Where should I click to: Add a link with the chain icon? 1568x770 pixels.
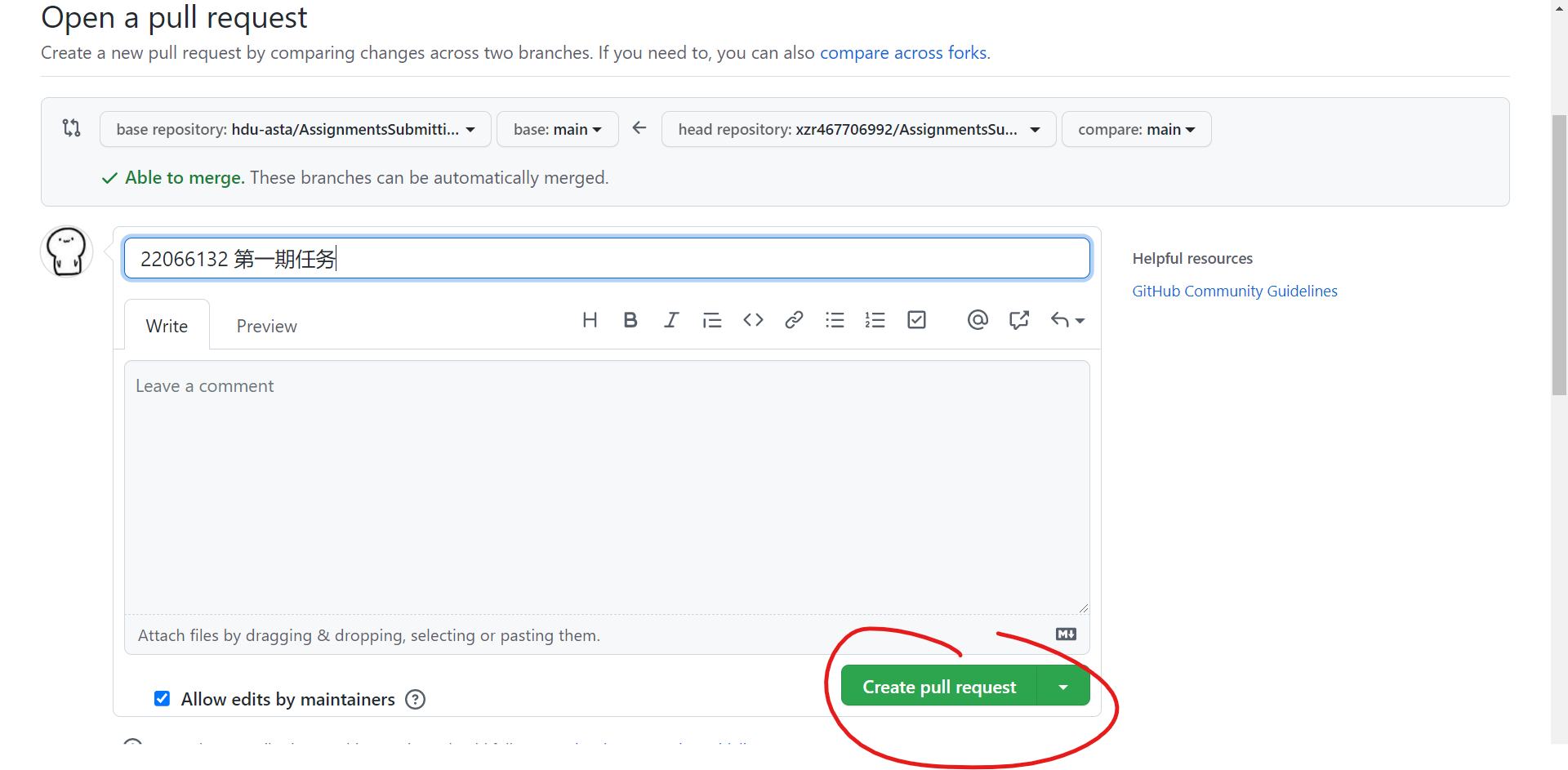click(x=794, y=320)
